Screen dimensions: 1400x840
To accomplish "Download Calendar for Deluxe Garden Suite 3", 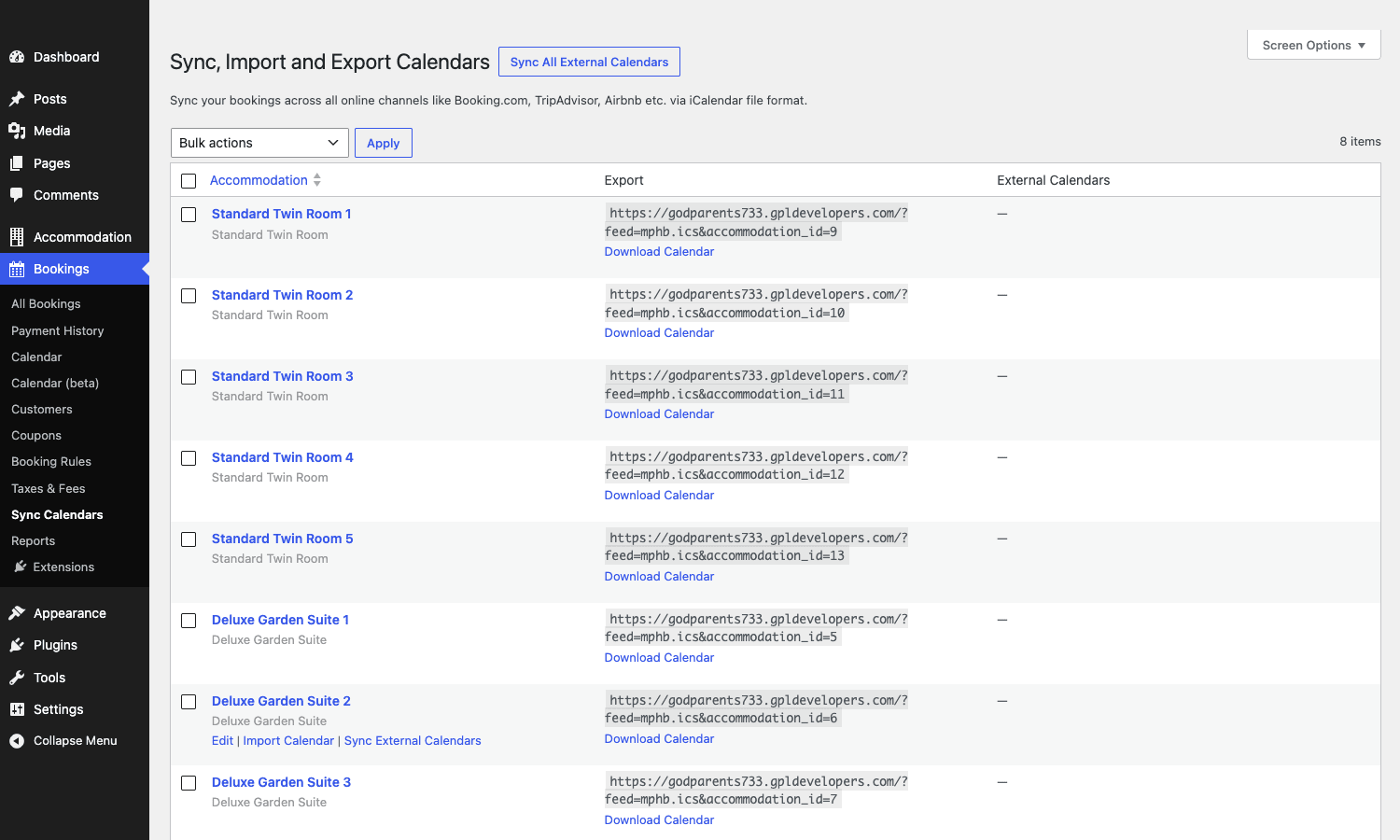I will 659,820.
